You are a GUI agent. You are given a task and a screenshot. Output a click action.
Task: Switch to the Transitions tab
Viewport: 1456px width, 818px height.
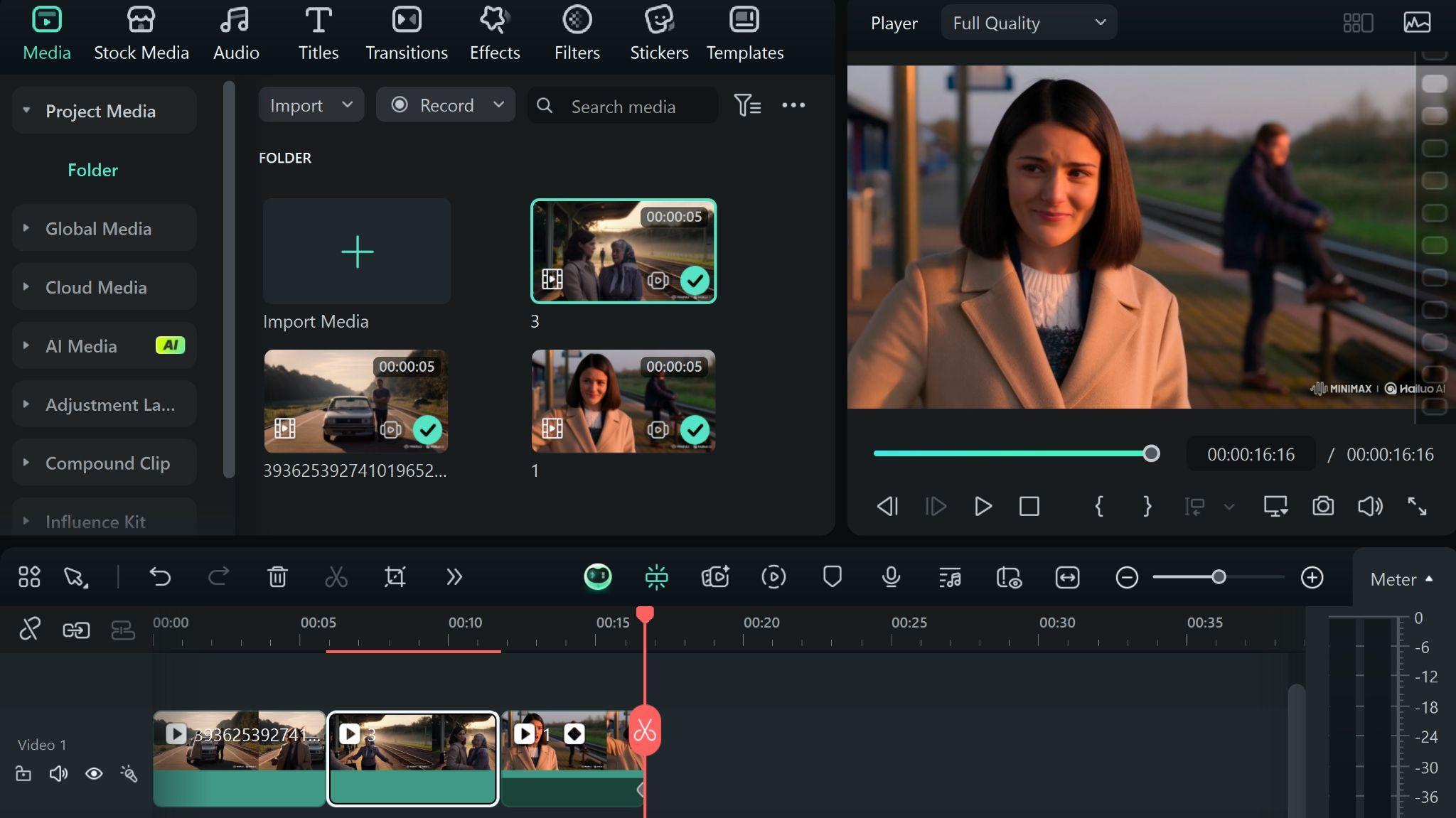click(x=406, y=34)
